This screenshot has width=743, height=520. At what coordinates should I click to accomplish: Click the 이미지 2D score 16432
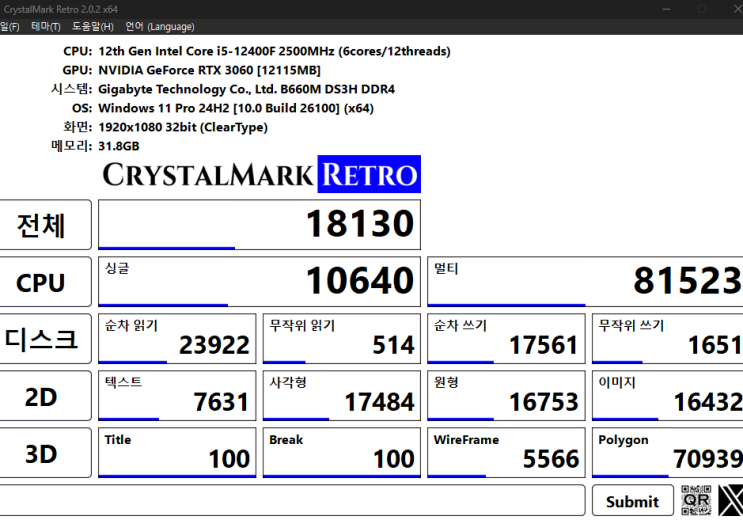coord(668,396)
